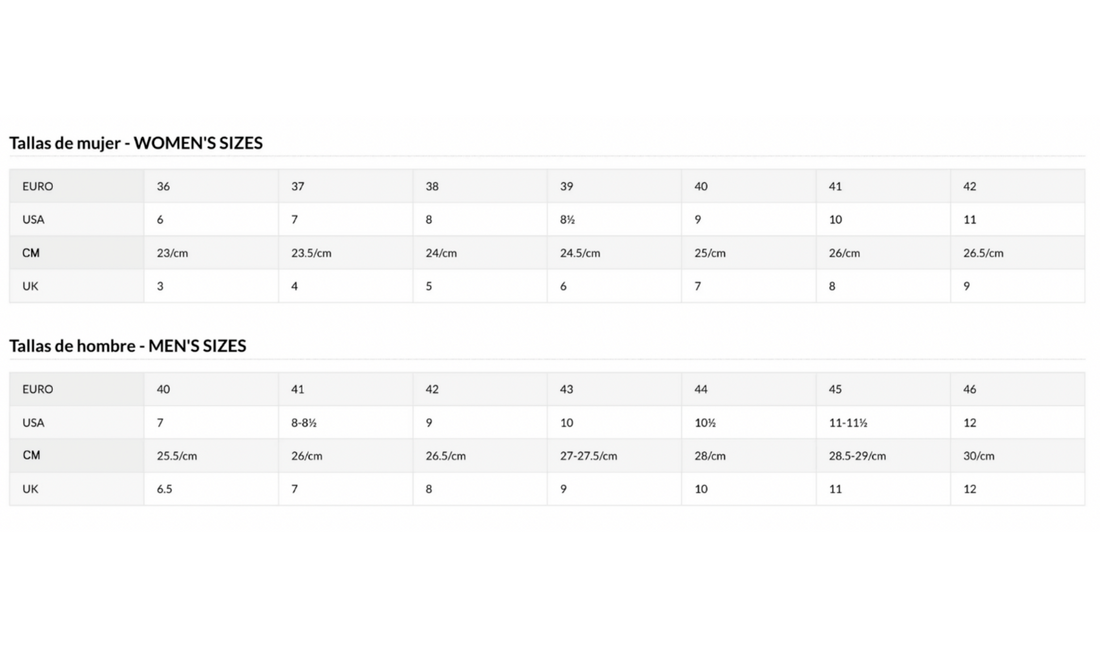Click 30/cm in the men's table
1100x646 pixels.
pyautogui.click(x=978, y=456)
